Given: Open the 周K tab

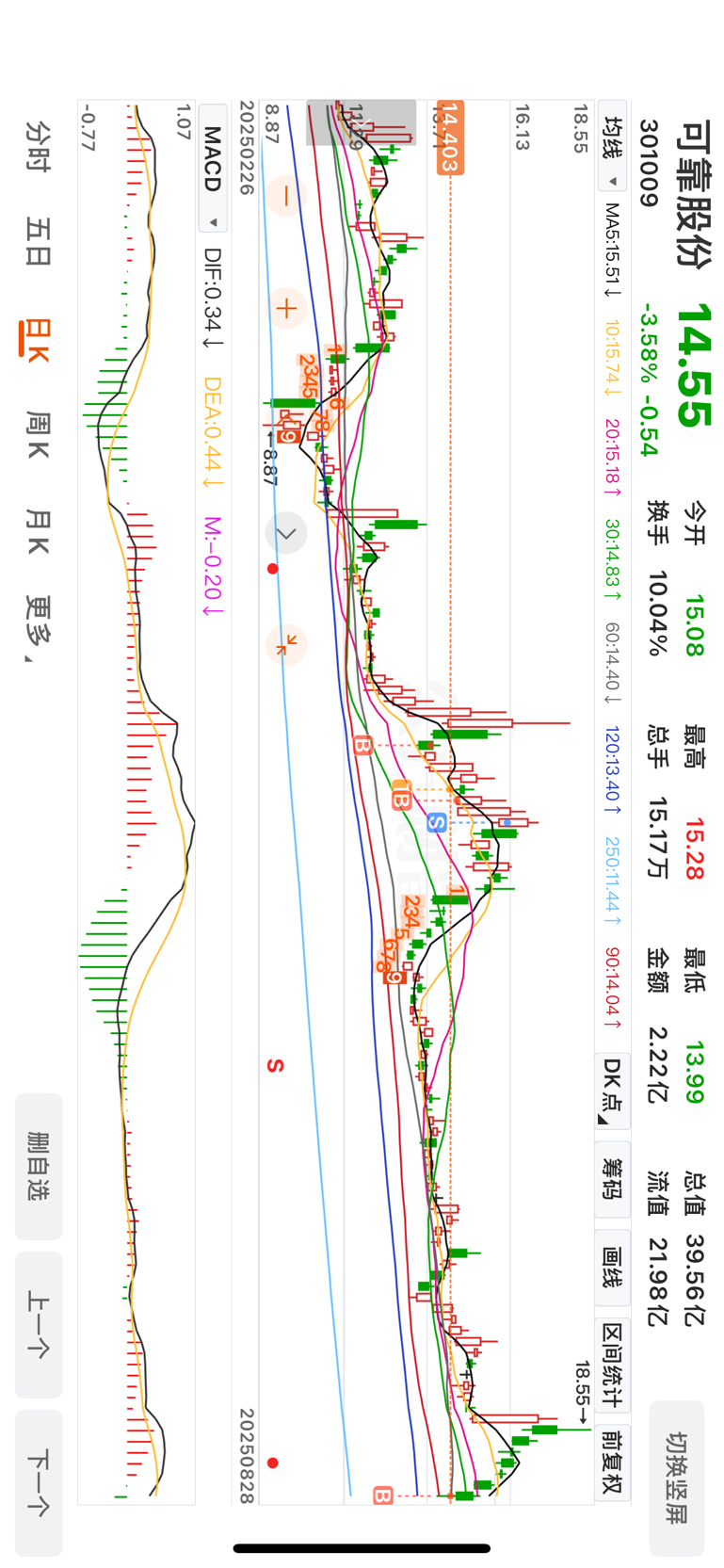Looking at the screenshot, I should [38, 435].
